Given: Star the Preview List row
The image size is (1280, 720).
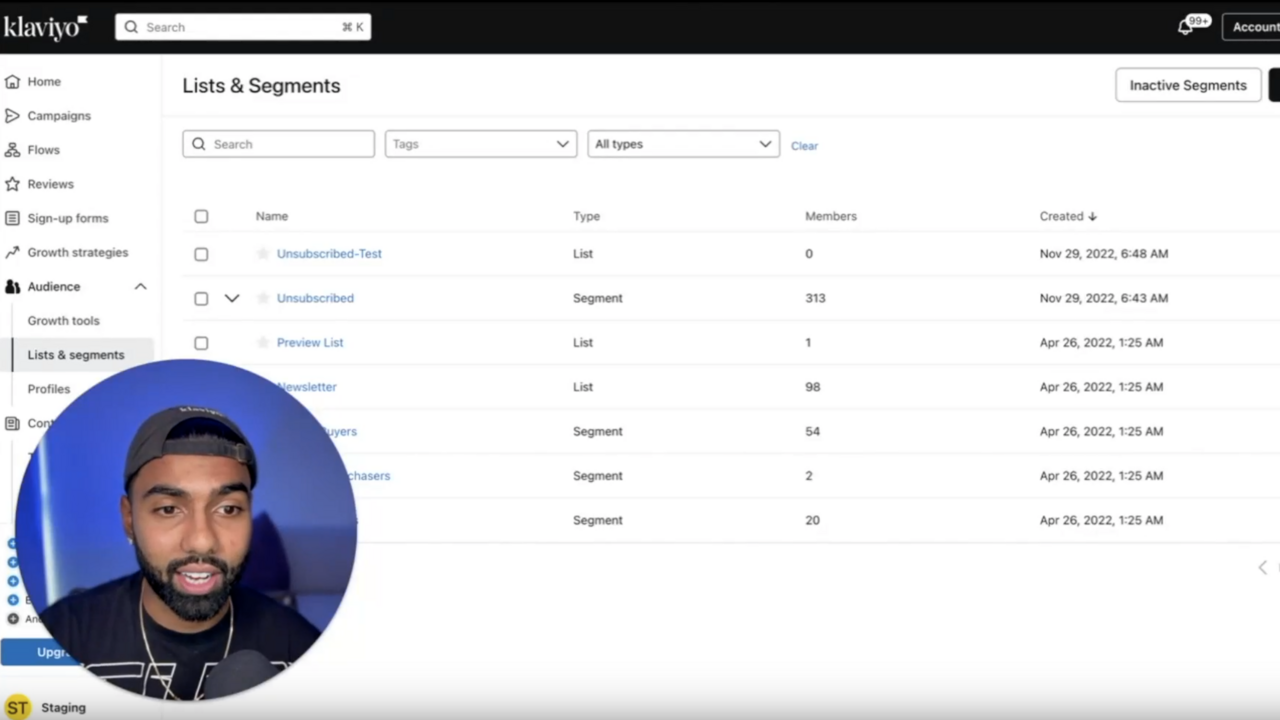Looking at the screenshot, I should 263,342.
